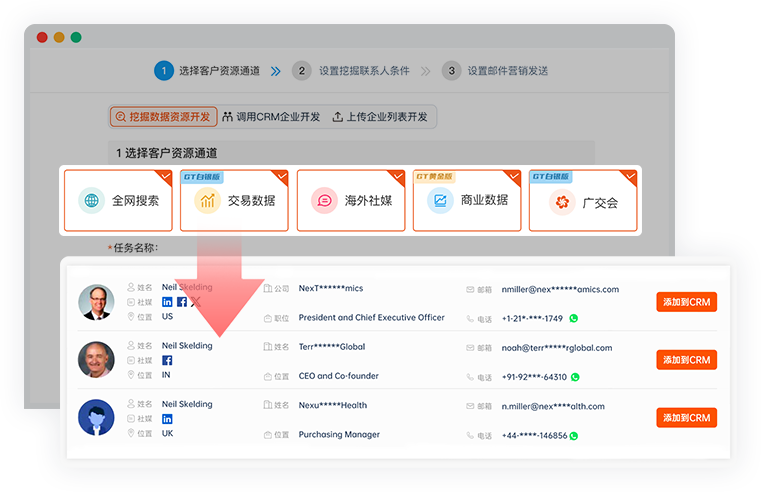
Task: Click the blue avatar of the UK contact
Action: point(96,417)
